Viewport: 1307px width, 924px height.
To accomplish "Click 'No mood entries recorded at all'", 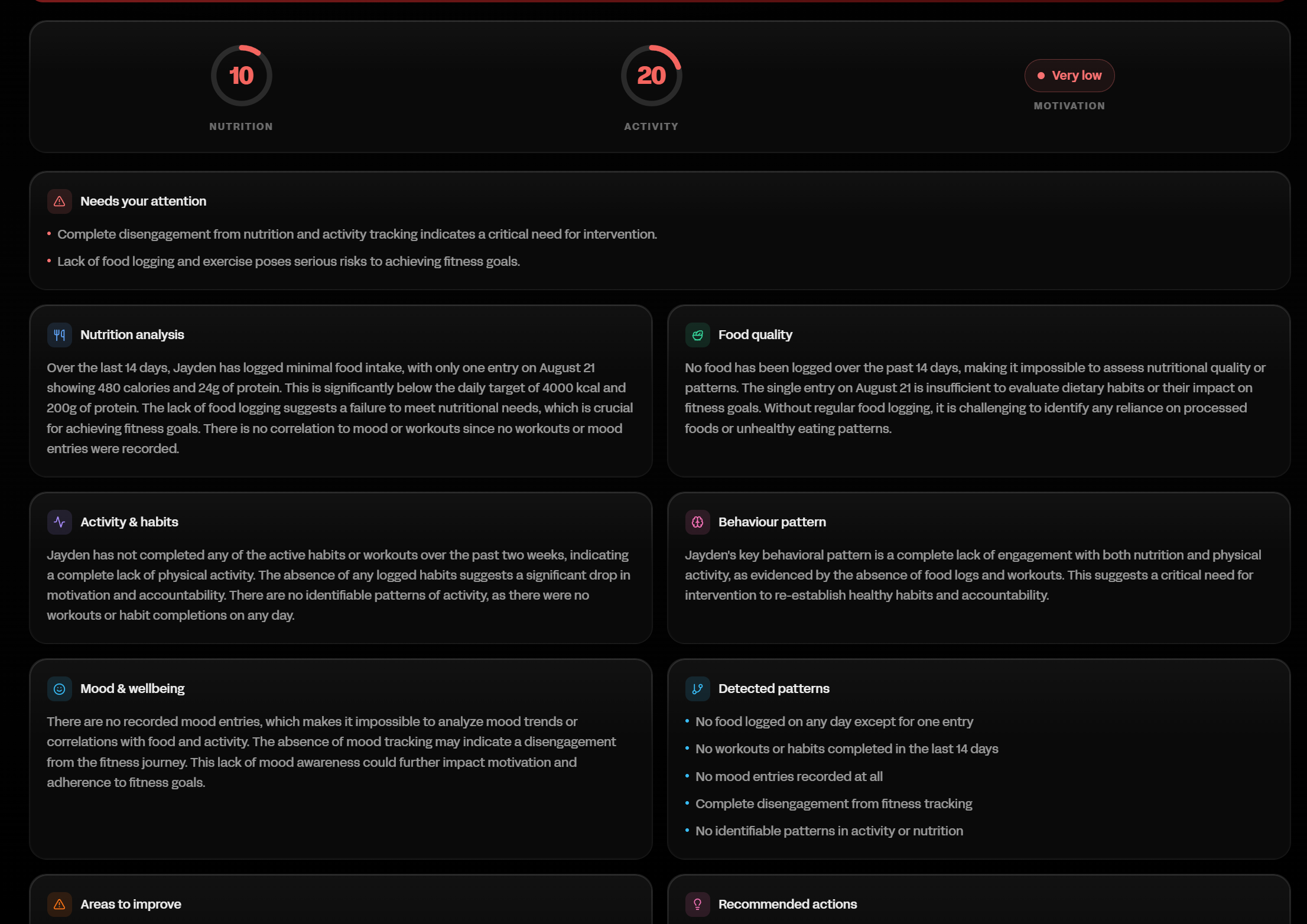I will (x=789, y=777).
